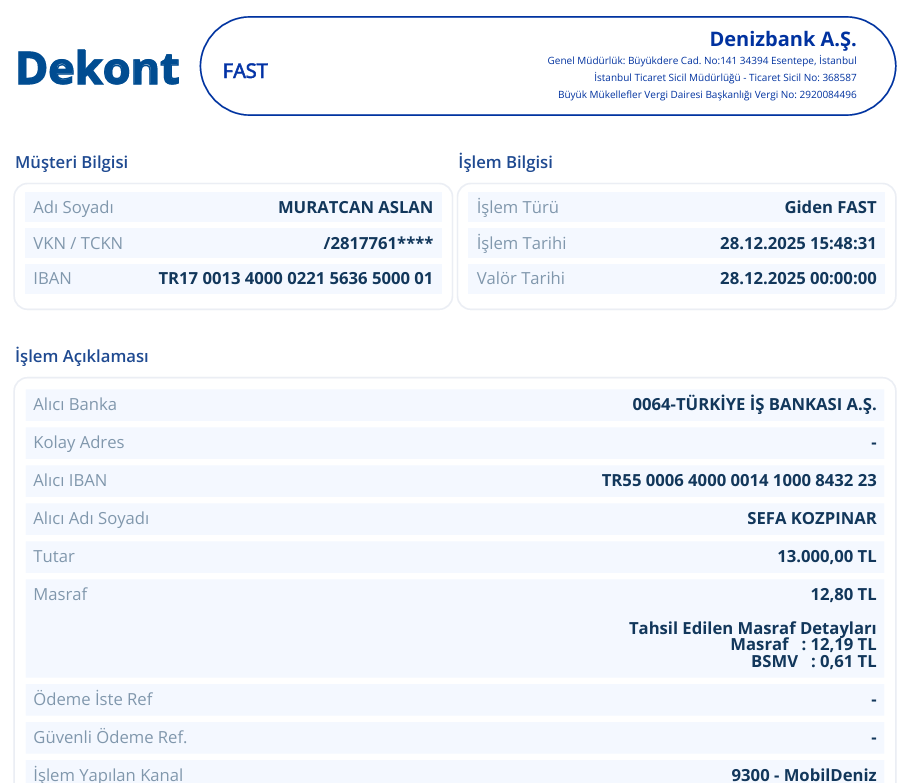The height and width of the screenshot is (783, 904).
Task: Click the Müşteri Bilgisi section heading
Action: click(71, 162)
